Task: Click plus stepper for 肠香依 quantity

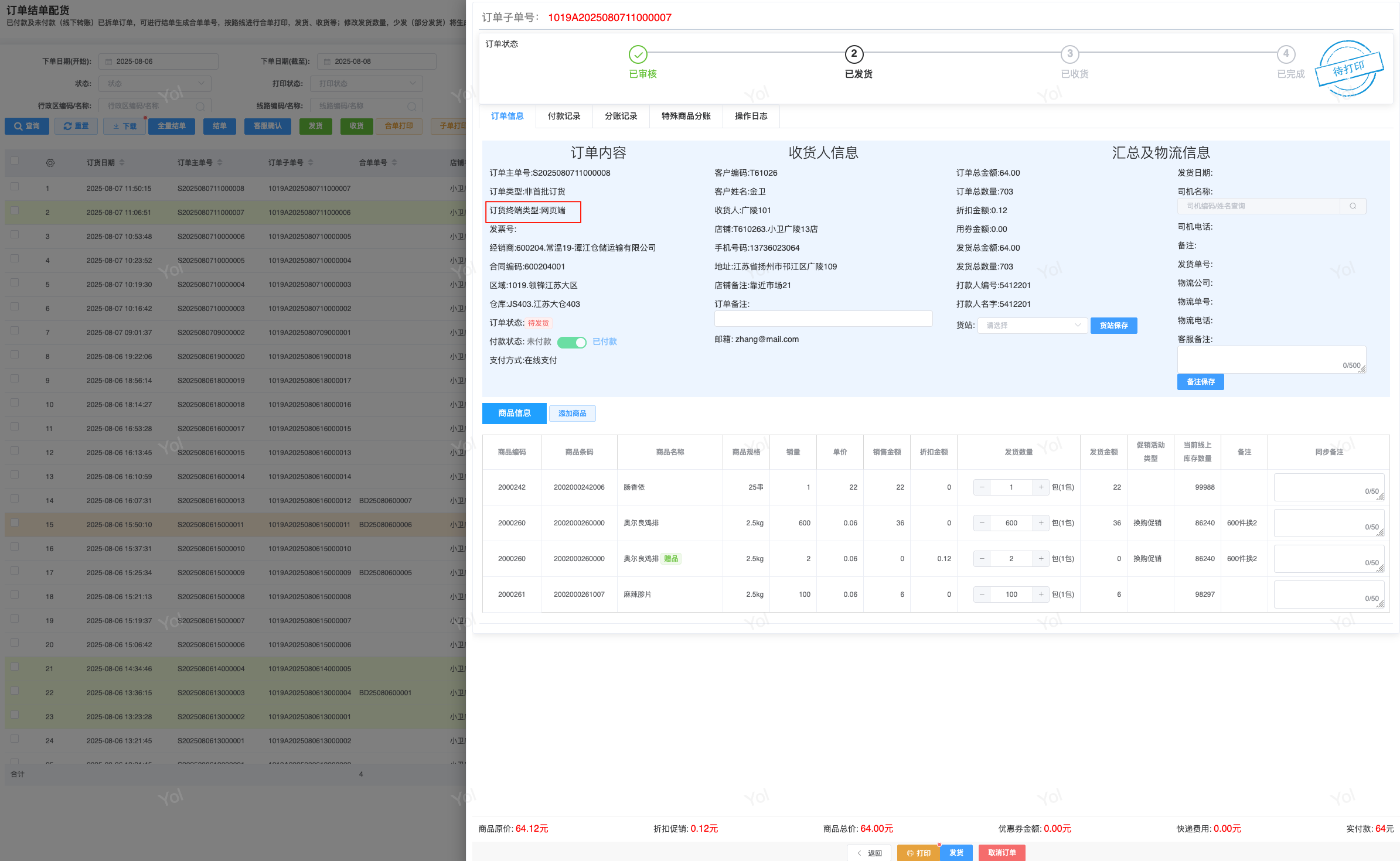Action: coord(1041,487)
